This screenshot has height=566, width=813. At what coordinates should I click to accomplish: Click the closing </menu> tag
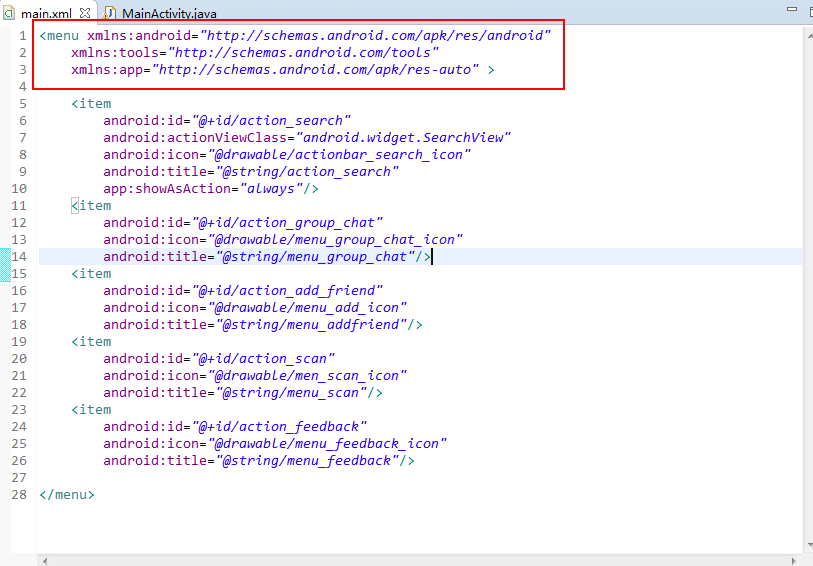67,494
